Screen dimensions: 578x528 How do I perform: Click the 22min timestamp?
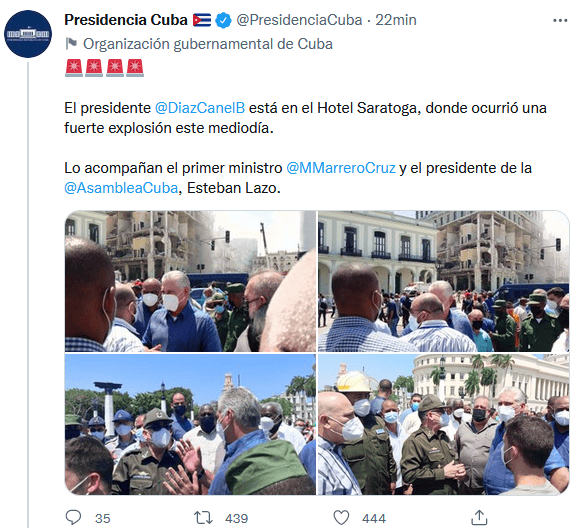(x=396, y=20)
